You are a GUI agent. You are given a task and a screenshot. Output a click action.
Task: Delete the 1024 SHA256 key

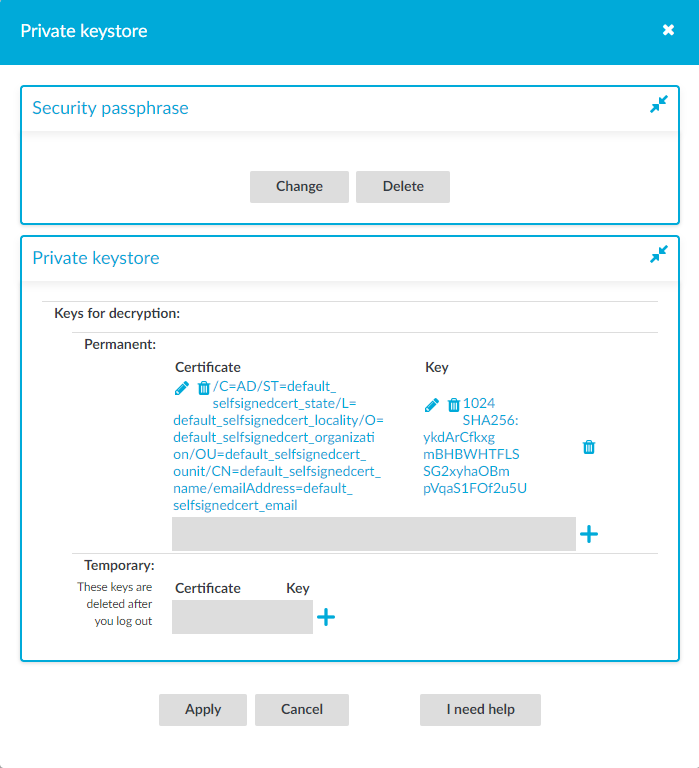(x=454, y=405)
